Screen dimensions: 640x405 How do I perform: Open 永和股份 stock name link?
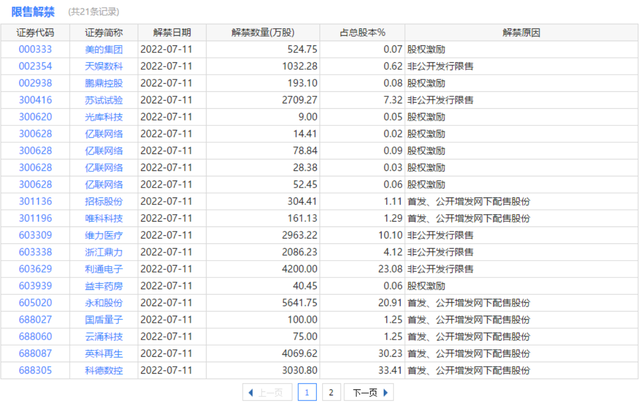[x=104, y=303]
